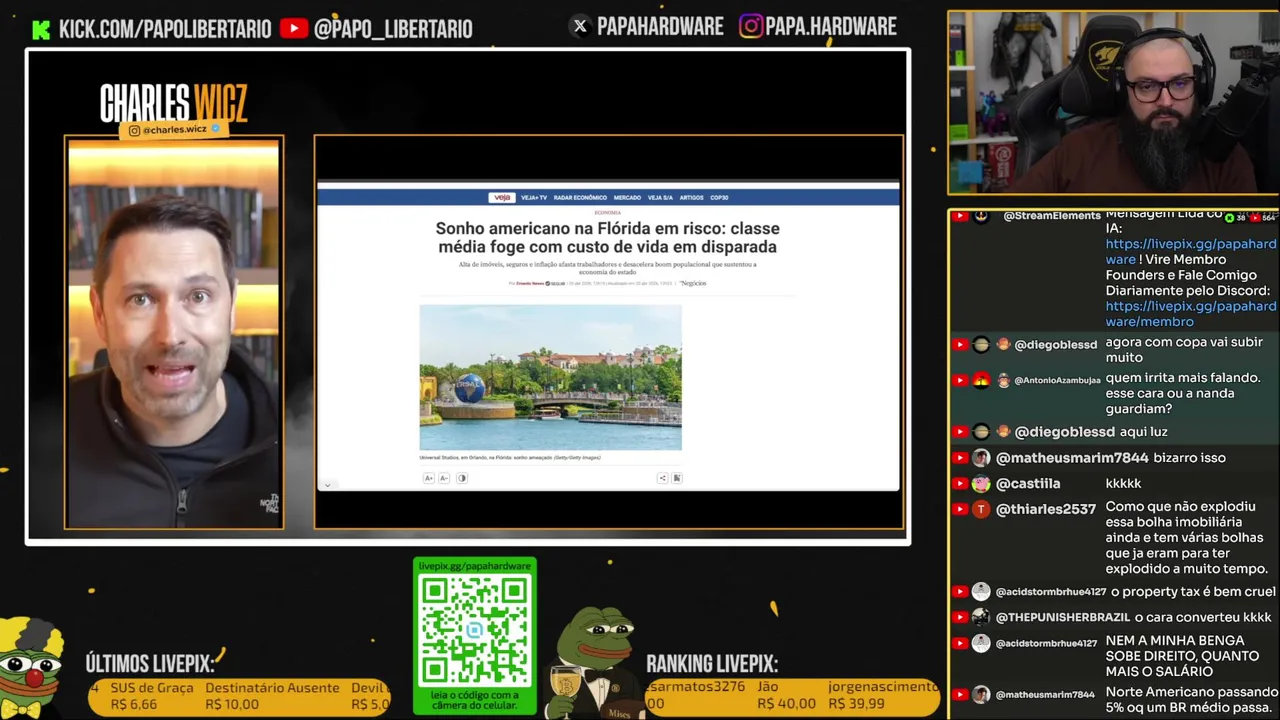Click the 'SUS de Graça R$ 6,66' entry
This screenshot has height=720, width=1280.
pyautogui.click(x=151, y=696)
